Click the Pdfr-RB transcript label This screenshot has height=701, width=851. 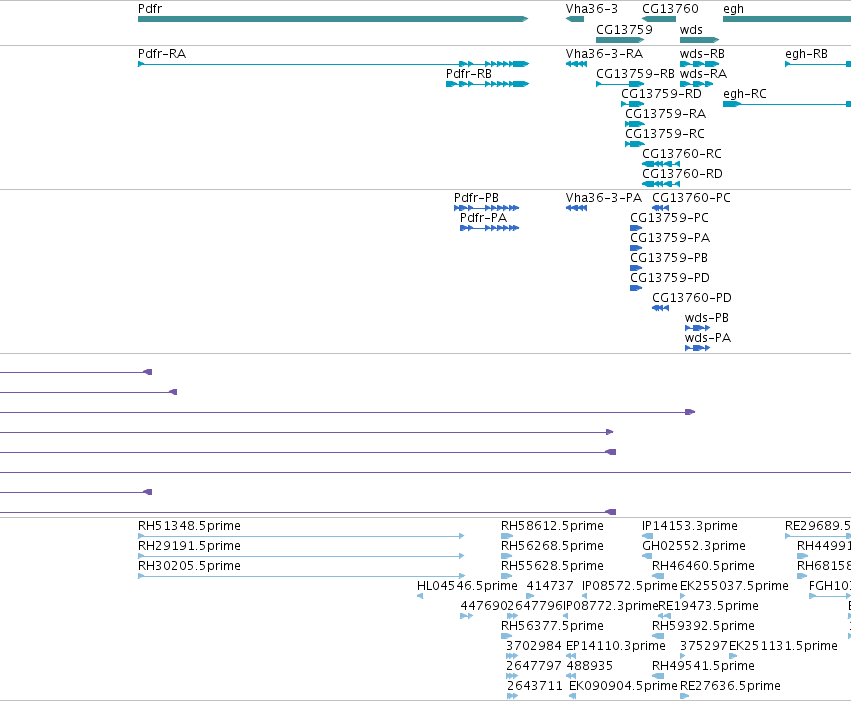tap(469, 74)
